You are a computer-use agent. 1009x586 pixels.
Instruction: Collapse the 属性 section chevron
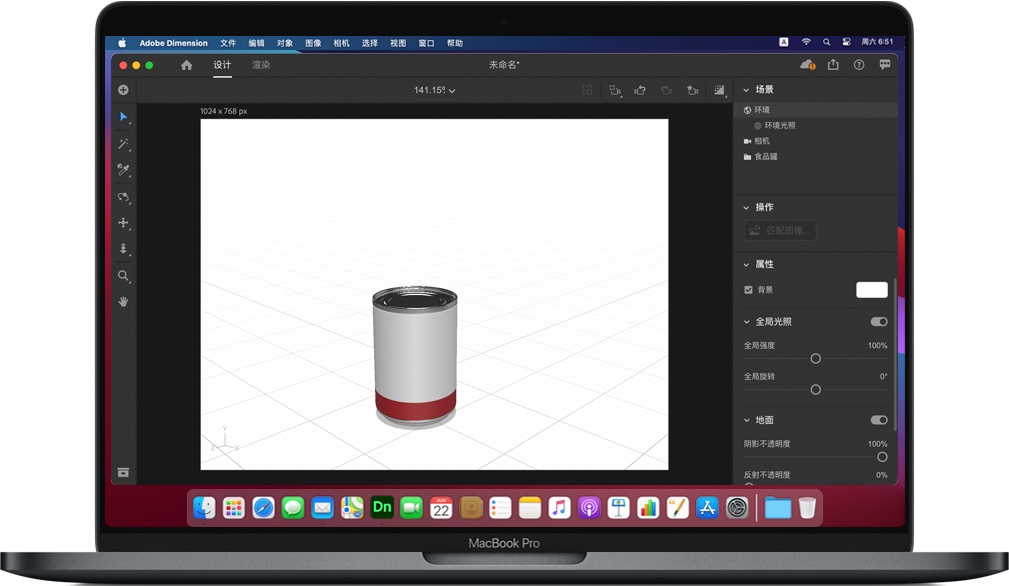[746, 265]
